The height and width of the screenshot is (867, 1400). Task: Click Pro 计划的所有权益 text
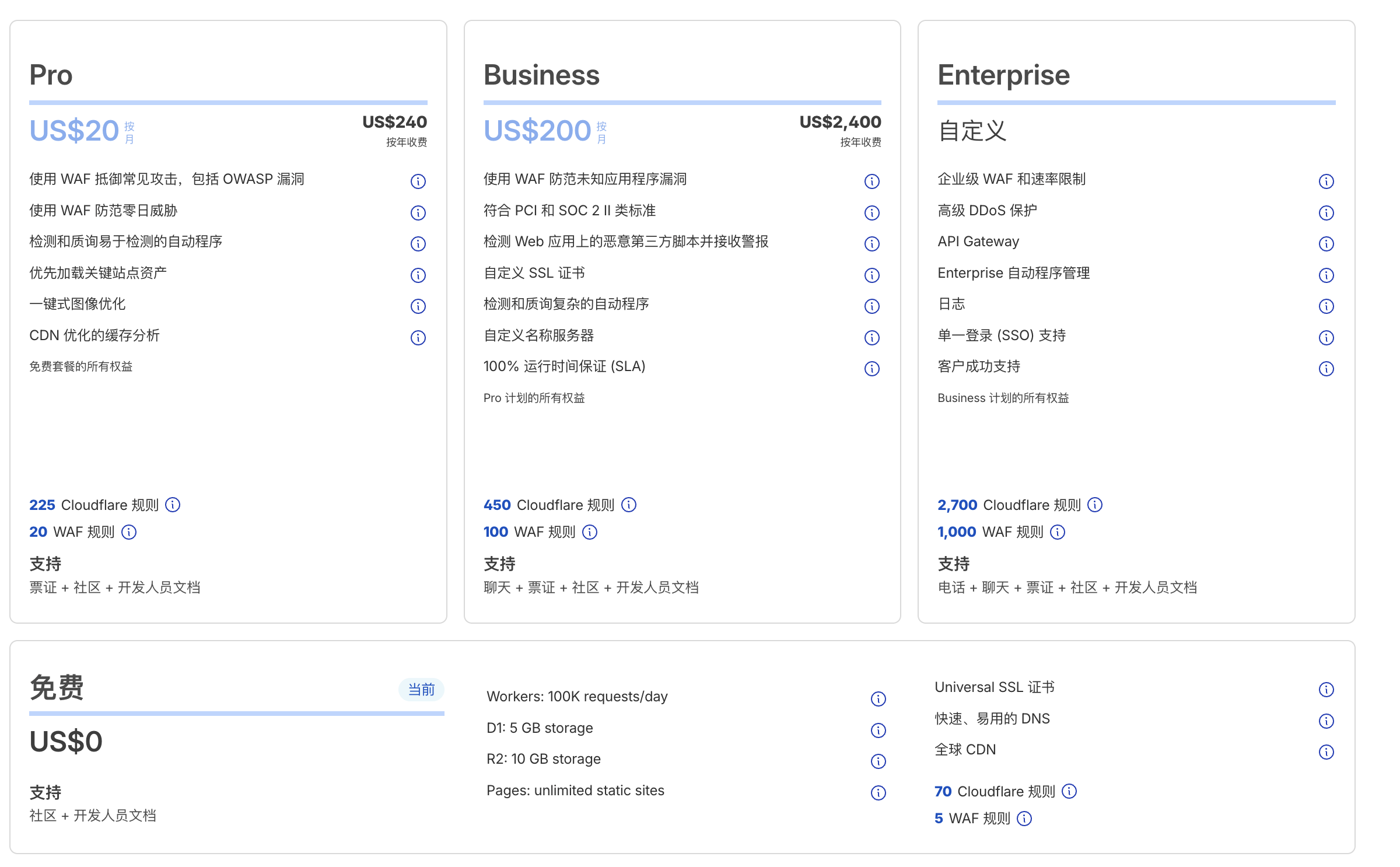click(x=534, y=398)
